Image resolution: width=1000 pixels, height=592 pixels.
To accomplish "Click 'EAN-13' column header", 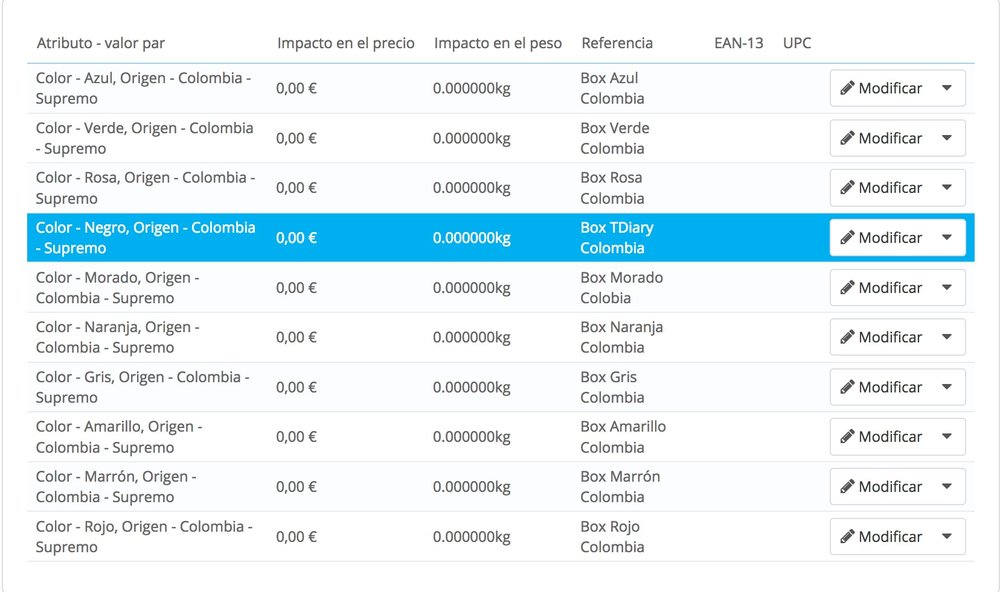I will [x=739, y=43].
